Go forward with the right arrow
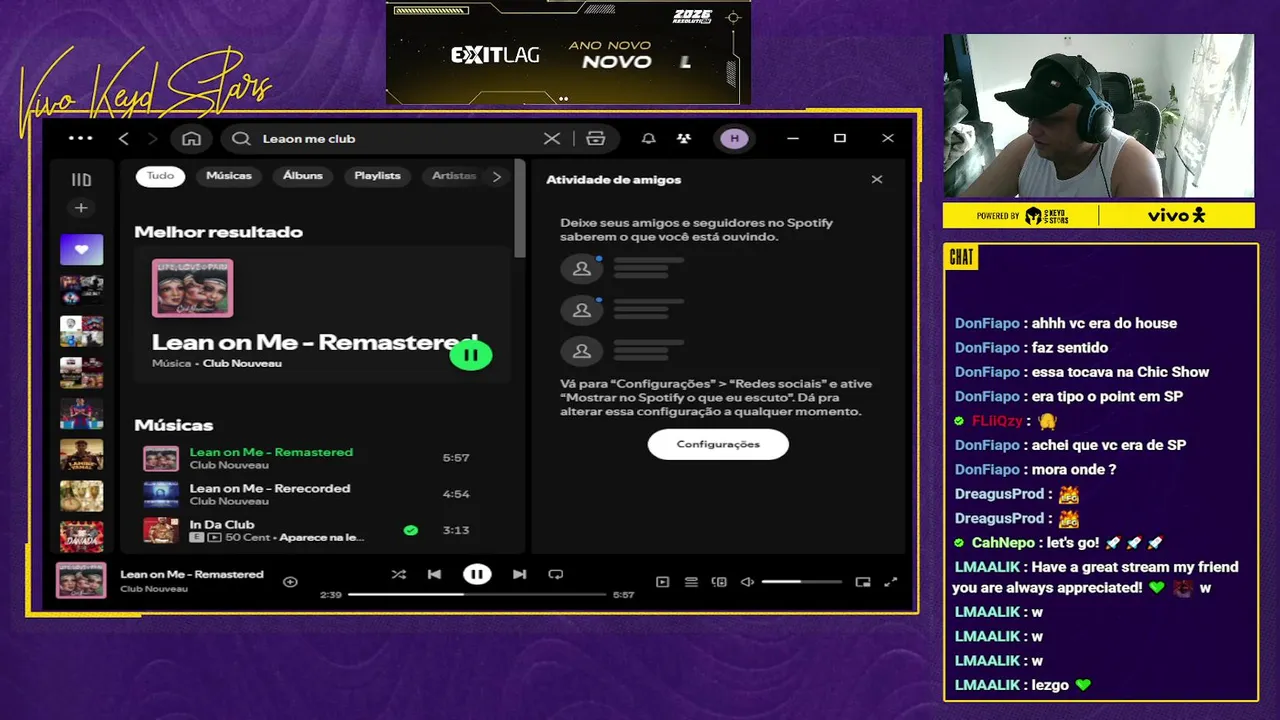This screenshot has height=720, width=1280. pos(153,138)
